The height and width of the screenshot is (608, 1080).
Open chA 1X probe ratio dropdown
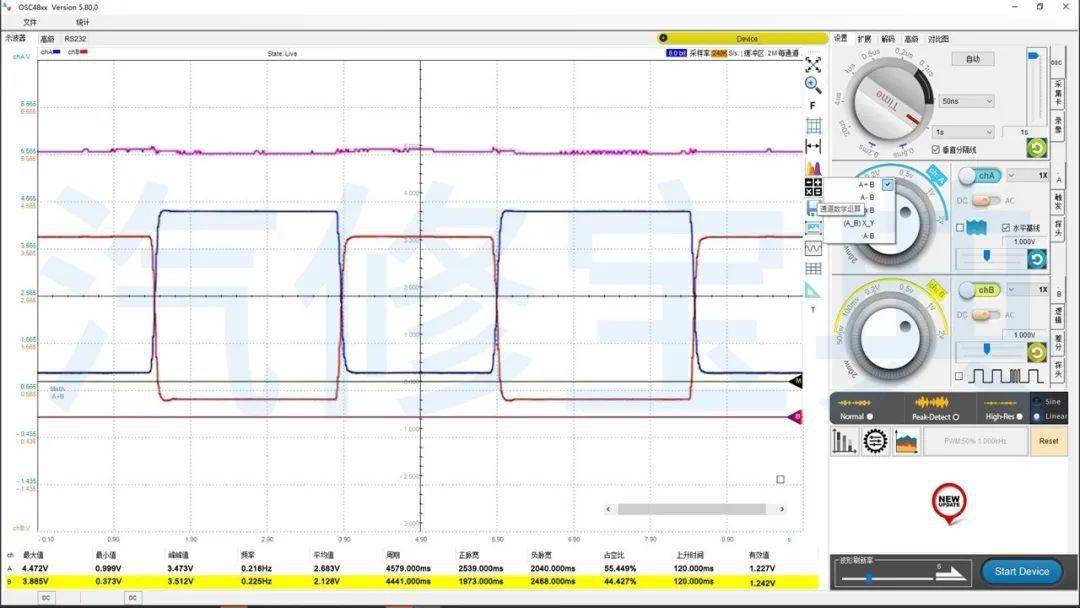(x=1028, y=176)
